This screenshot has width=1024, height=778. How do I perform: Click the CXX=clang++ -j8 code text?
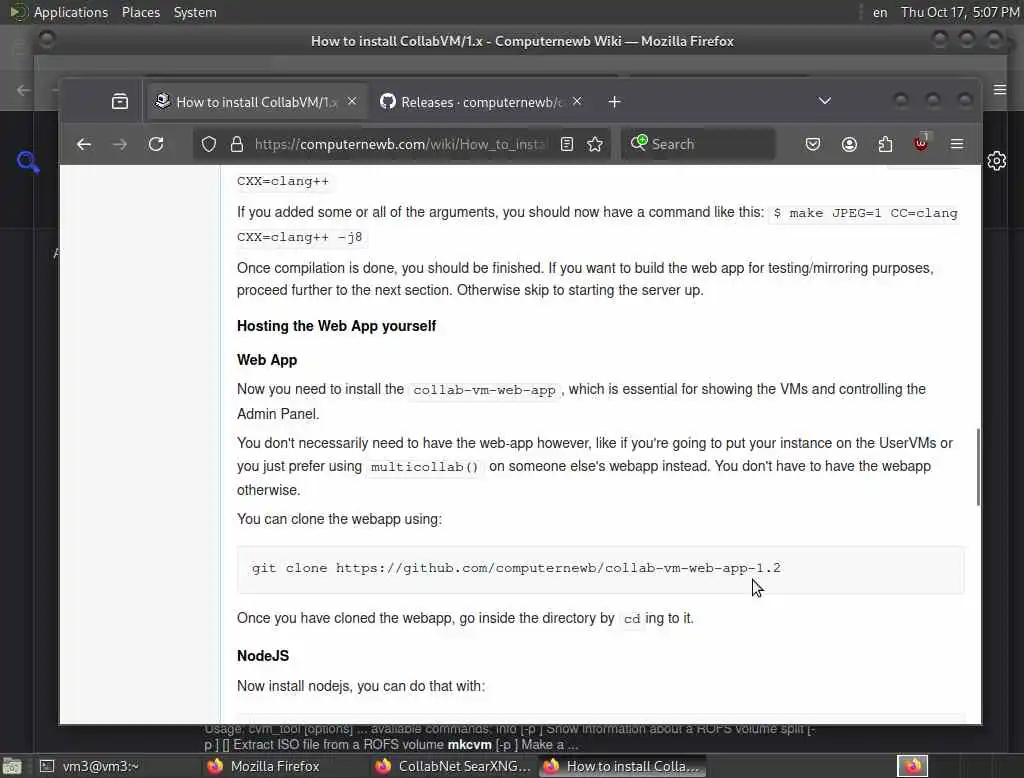[x=300, y=237]
